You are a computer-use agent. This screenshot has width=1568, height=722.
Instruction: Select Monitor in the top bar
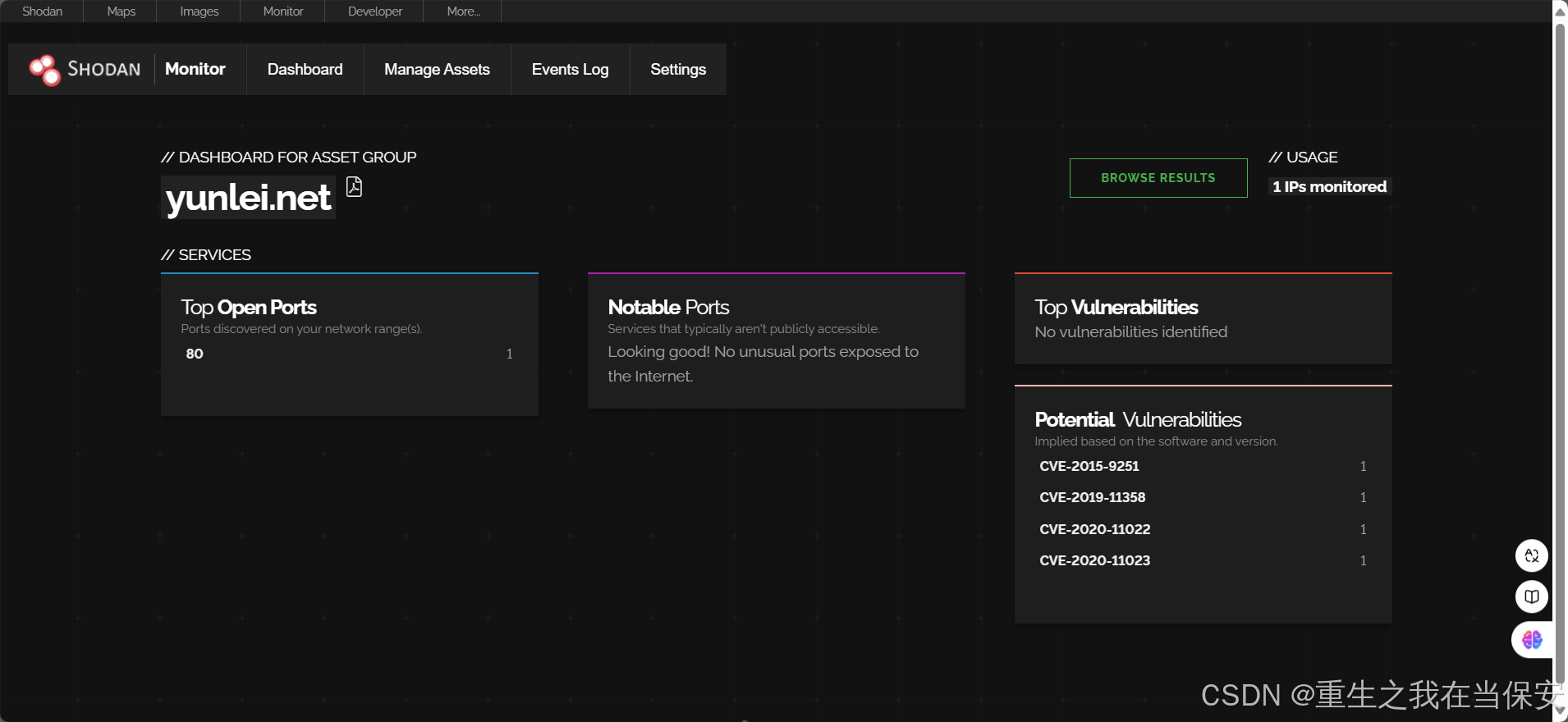click(282, 11)
